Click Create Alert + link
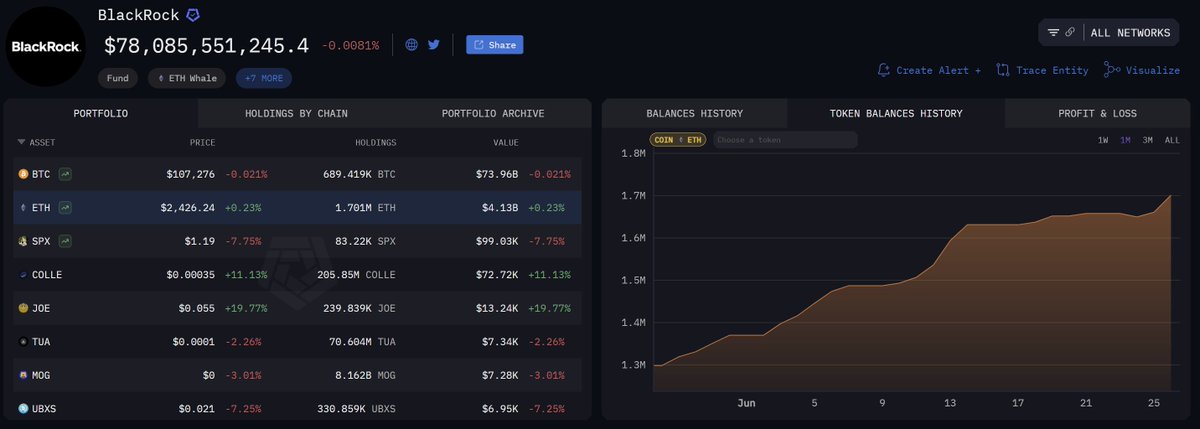The height and width of the screenshot is (429, 1200). [938, 70]
